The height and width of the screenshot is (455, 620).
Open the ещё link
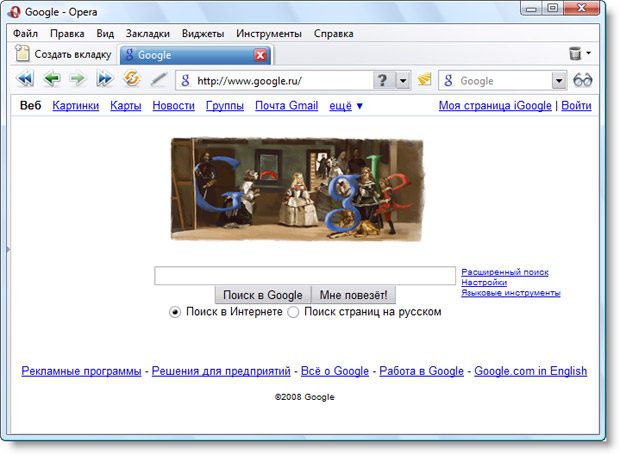(x=340, y=106)
